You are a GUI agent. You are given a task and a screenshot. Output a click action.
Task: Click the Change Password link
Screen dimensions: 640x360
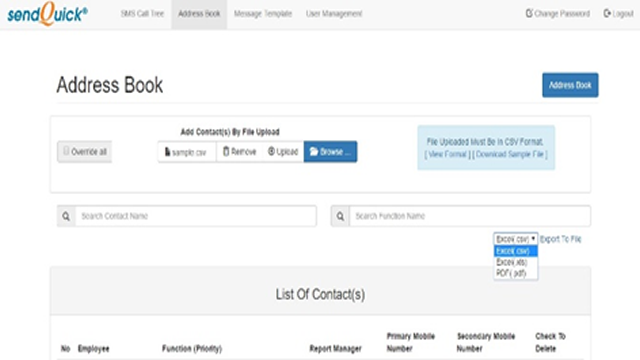click(x=558, y=13)
